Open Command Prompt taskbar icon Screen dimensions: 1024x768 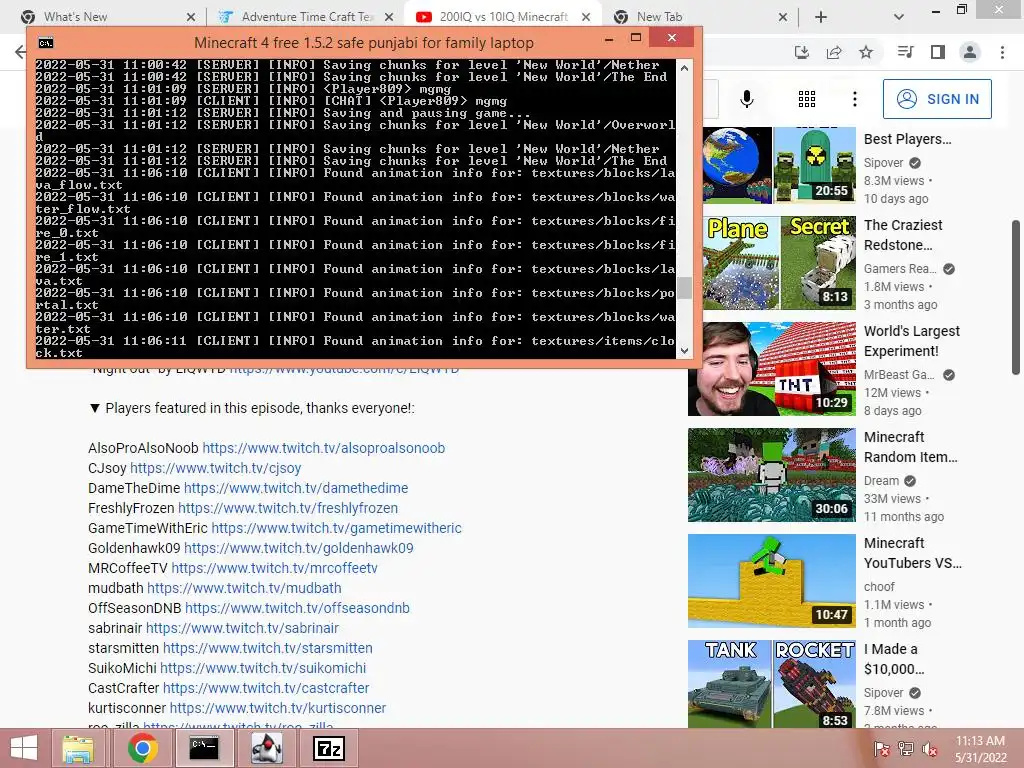(x=203, y=748)
